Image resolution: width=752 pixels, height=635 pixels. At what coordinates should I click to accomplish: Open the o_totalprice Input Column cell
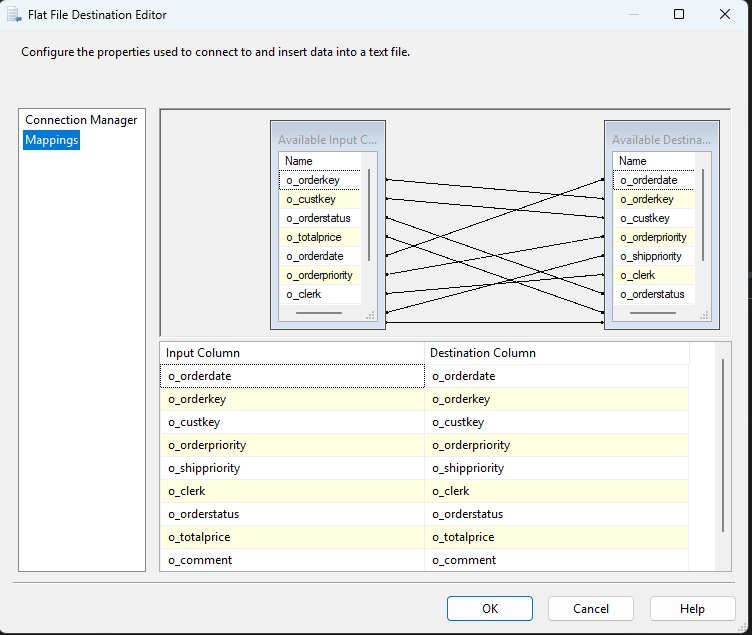point(292,537)
